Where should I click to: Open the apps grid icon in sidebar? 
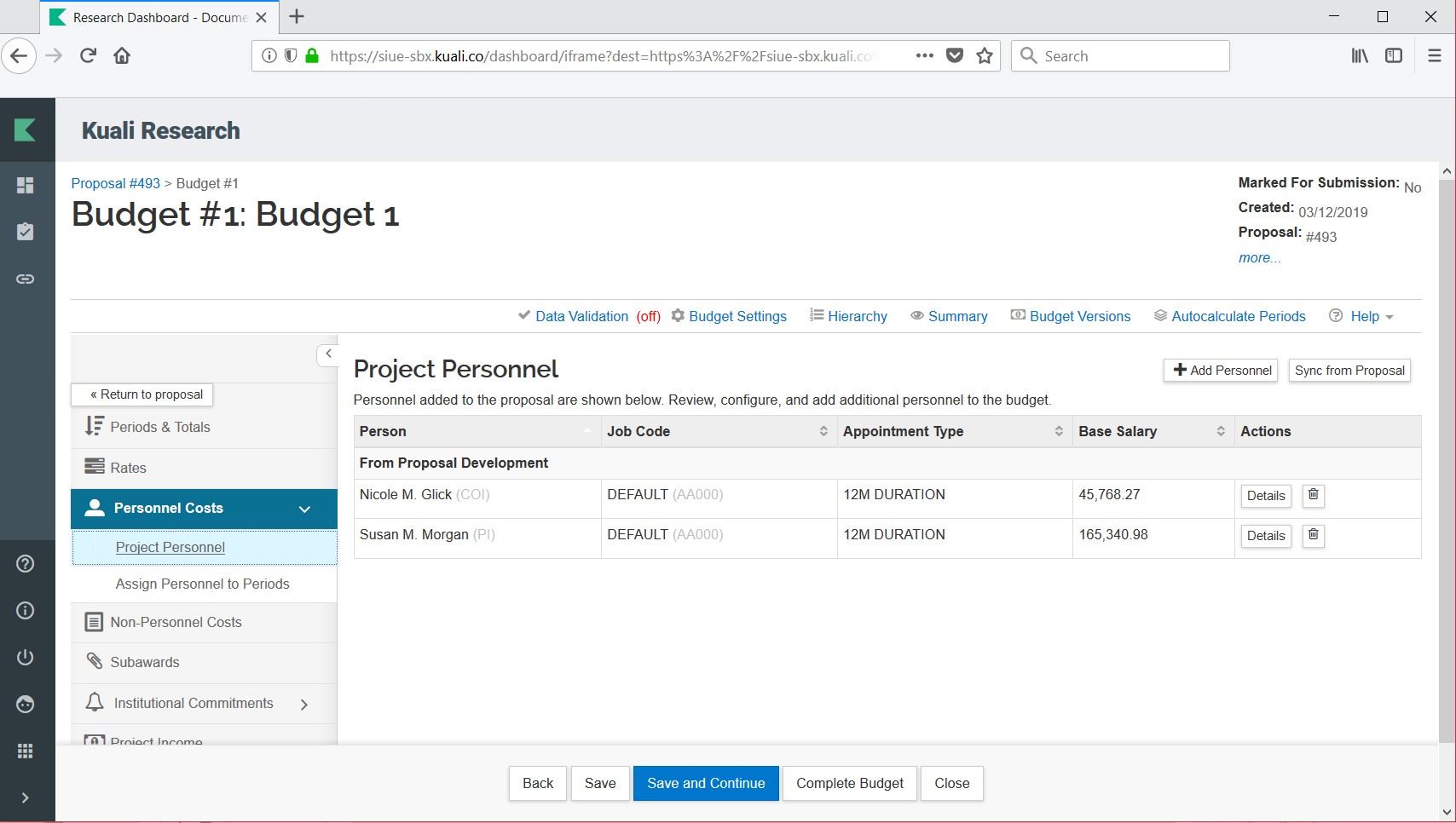point(26,751)
